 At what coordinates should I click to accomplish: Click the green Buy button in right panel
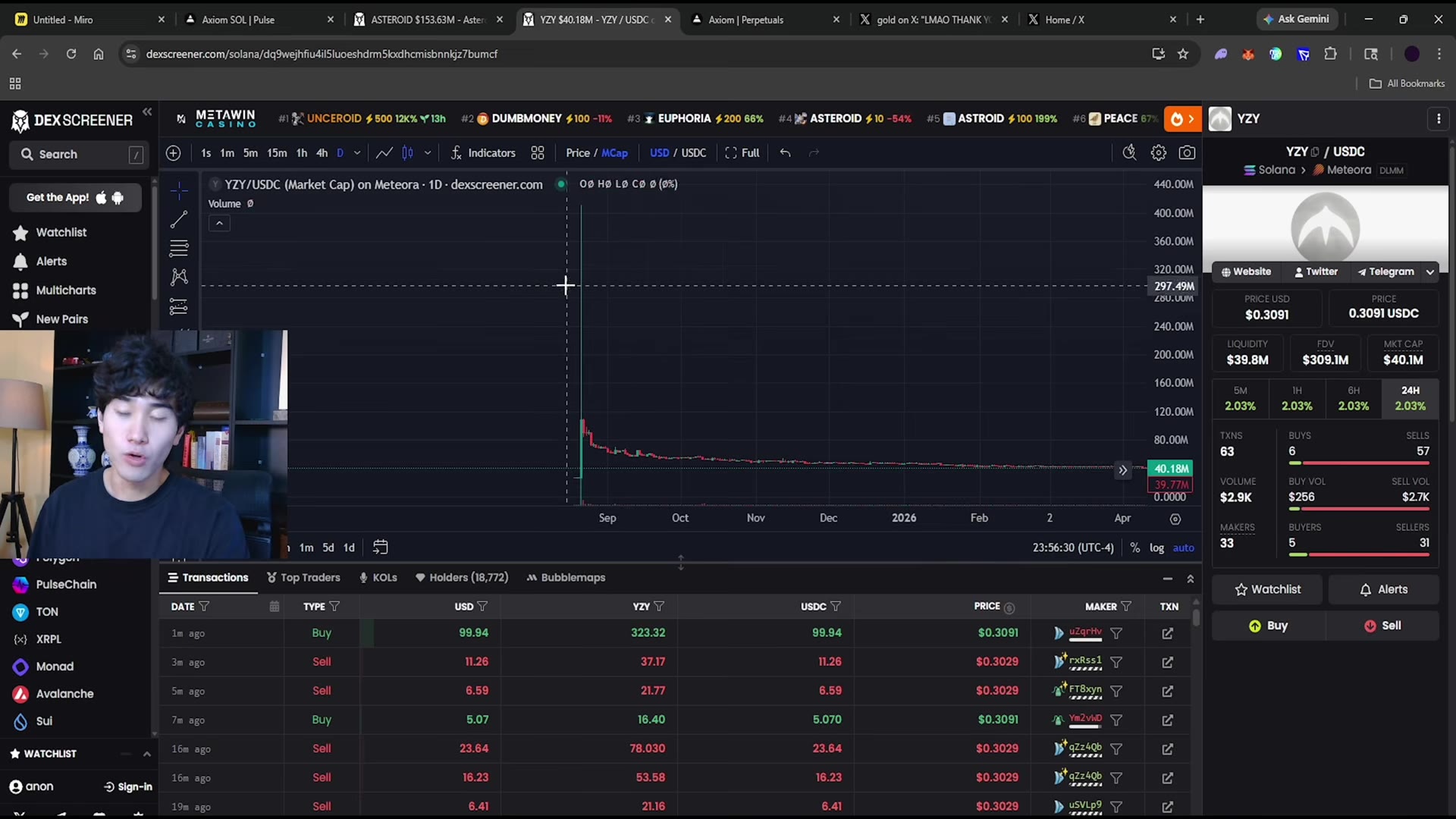pyautogui.click(x=1268, y=626)
